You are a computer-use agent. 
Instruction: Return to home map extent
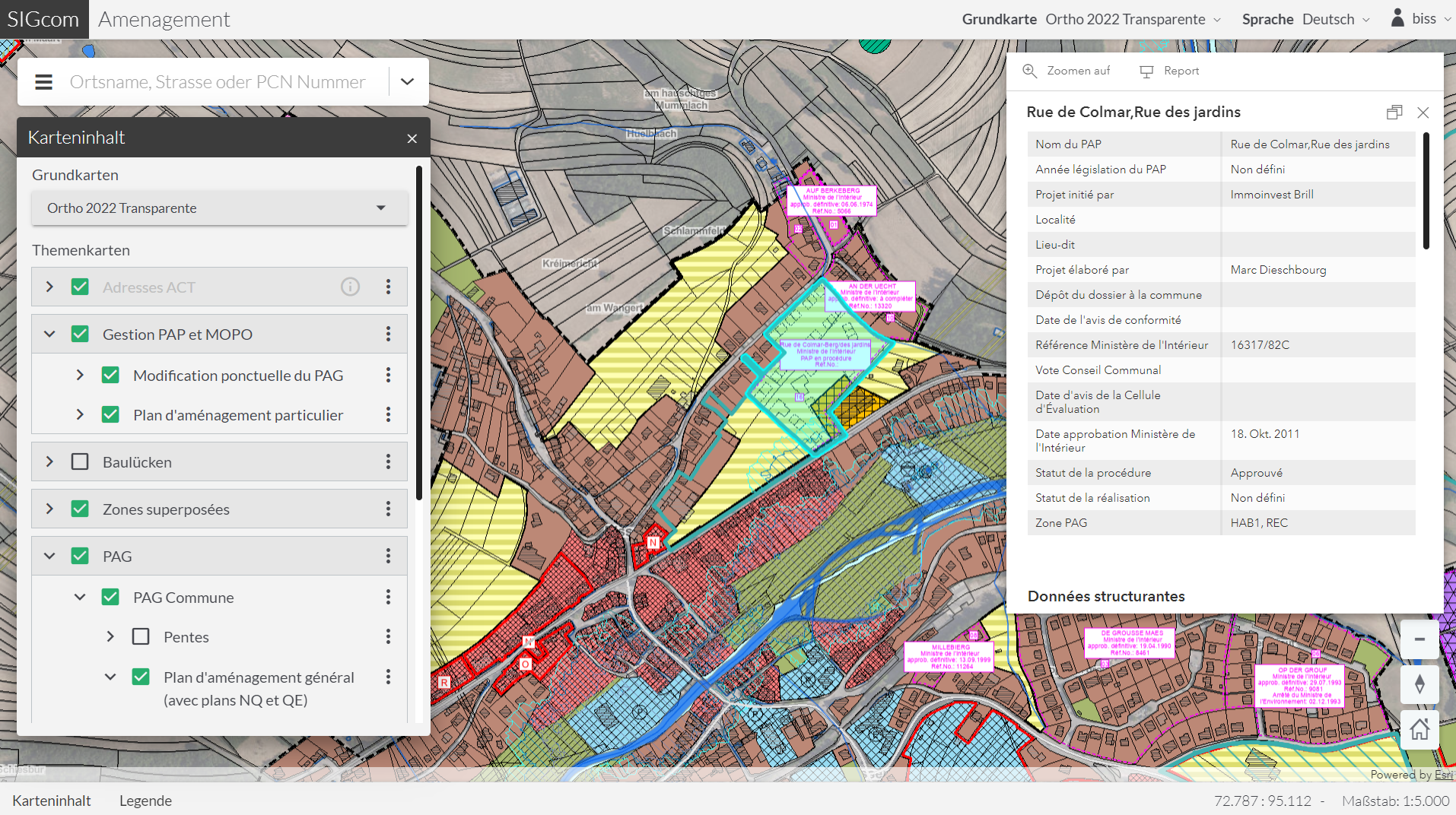click(1419, 730)
